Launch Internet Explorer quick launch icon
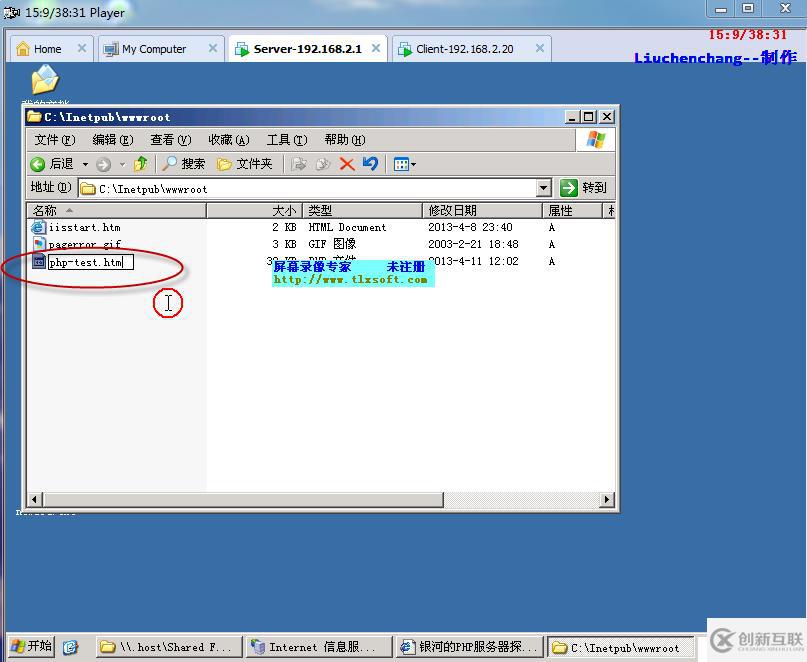807x662 pixels. 71,647
